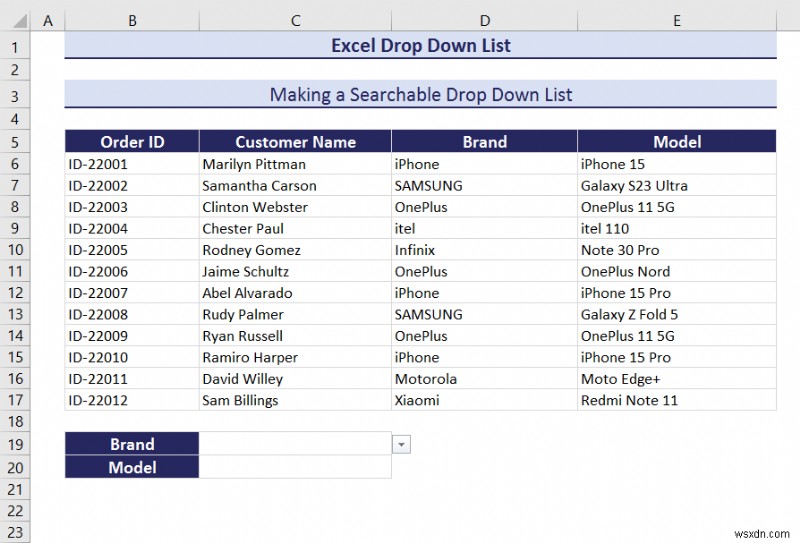This screenshot has height=543, width=800.
Task: Select SAMSUNG brand in Samantha Carson row
Action: coord(485,185)
